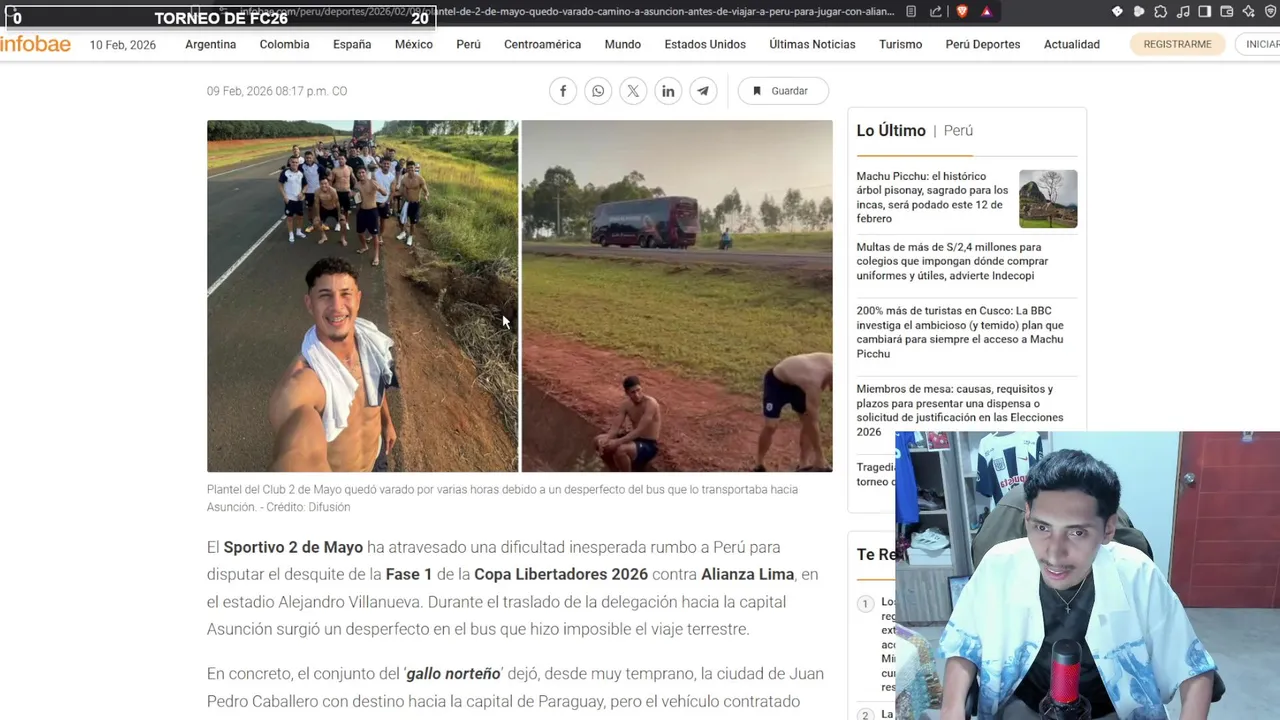The height and width of the screenshot is (720, 1280).
Task: Click the Lo Último heading
Action: [891, 131]
